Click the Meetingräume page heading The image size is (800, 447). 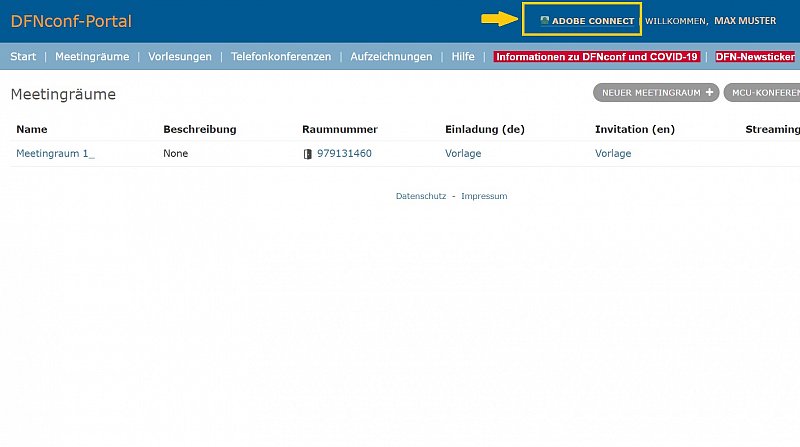[63, 94]
